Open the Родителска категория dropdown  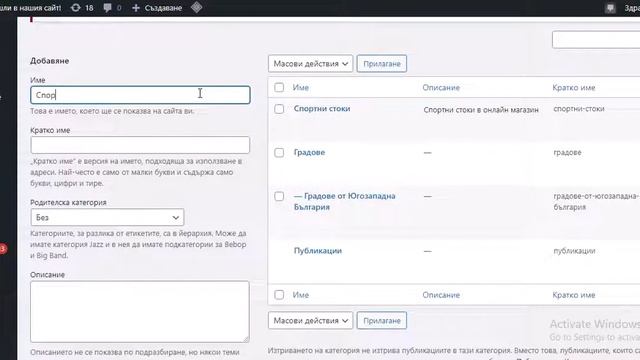coord(107,218)
